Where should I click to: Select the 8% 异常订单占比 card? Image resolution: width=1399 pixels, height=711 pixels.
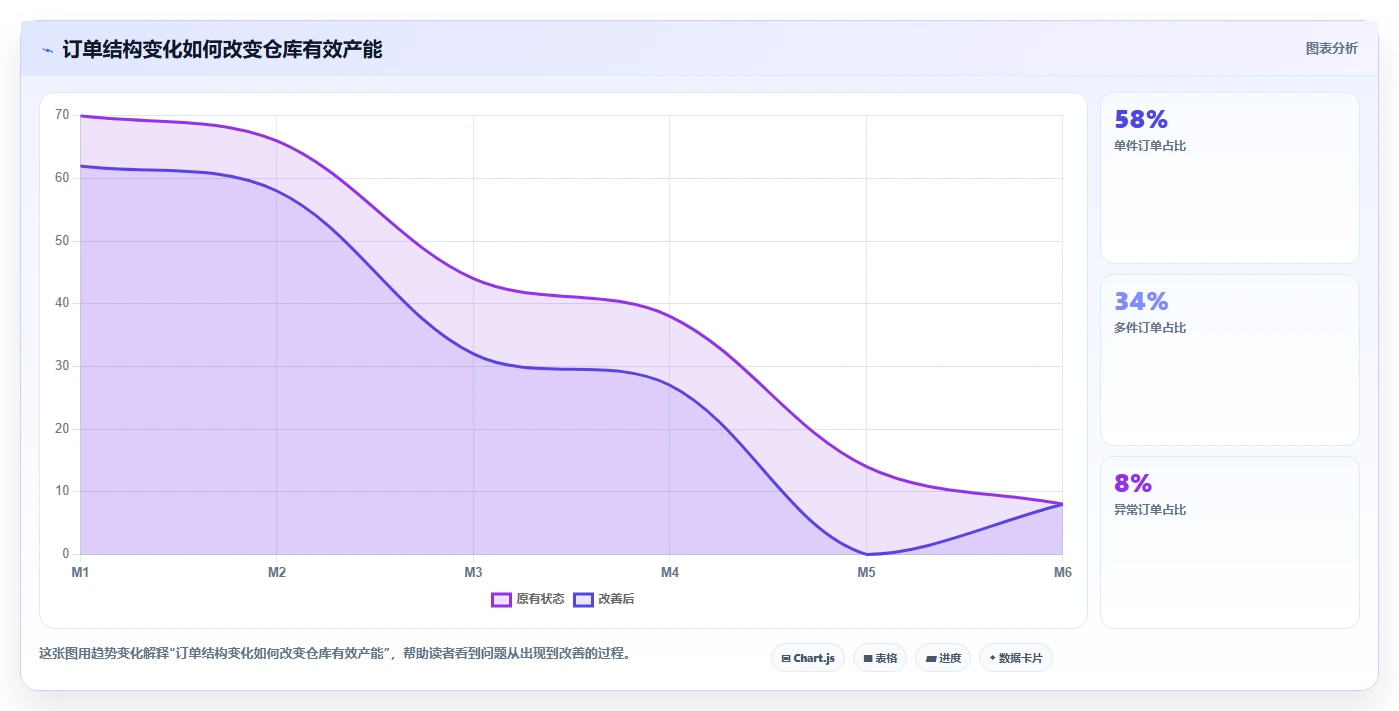(1230, 542)
